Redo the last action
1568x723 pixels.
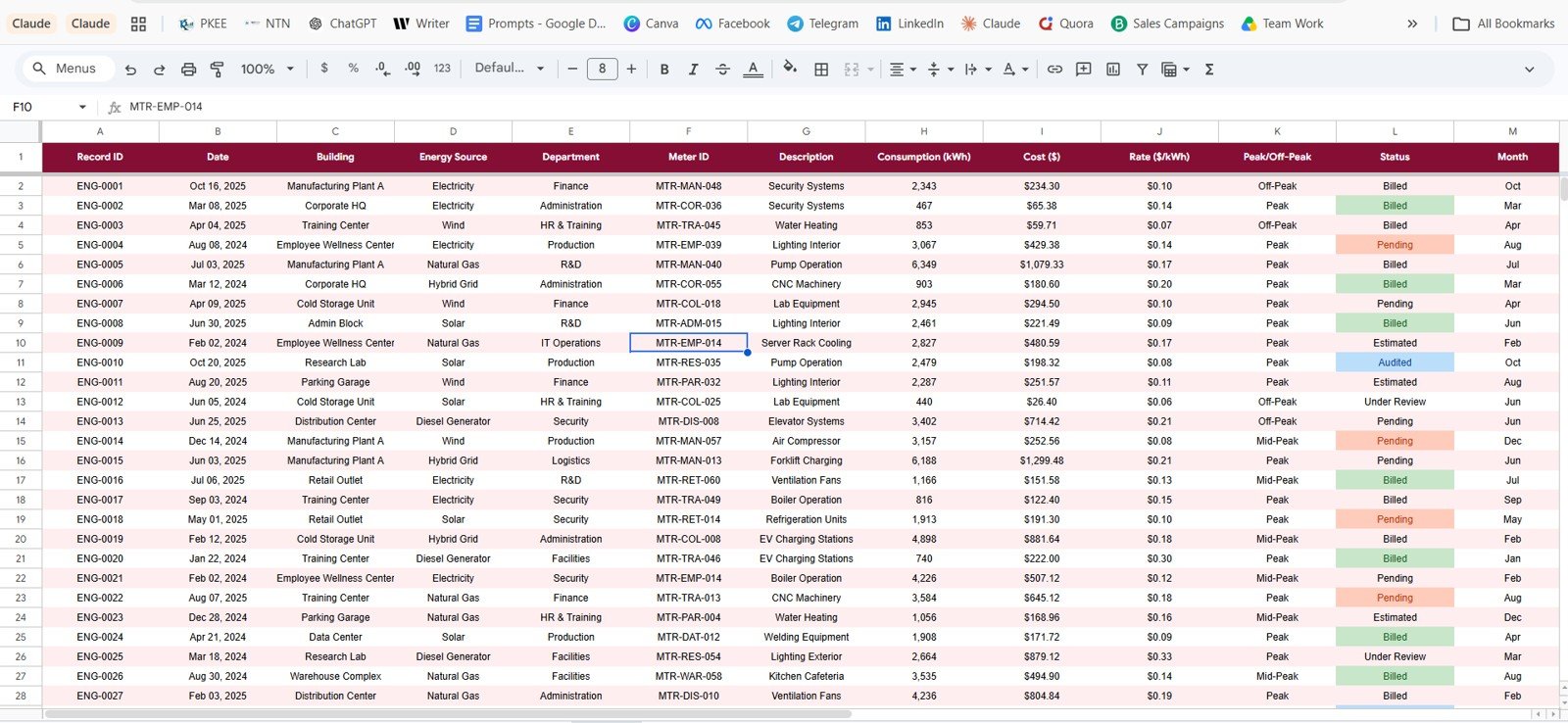[x=159, y=69]
